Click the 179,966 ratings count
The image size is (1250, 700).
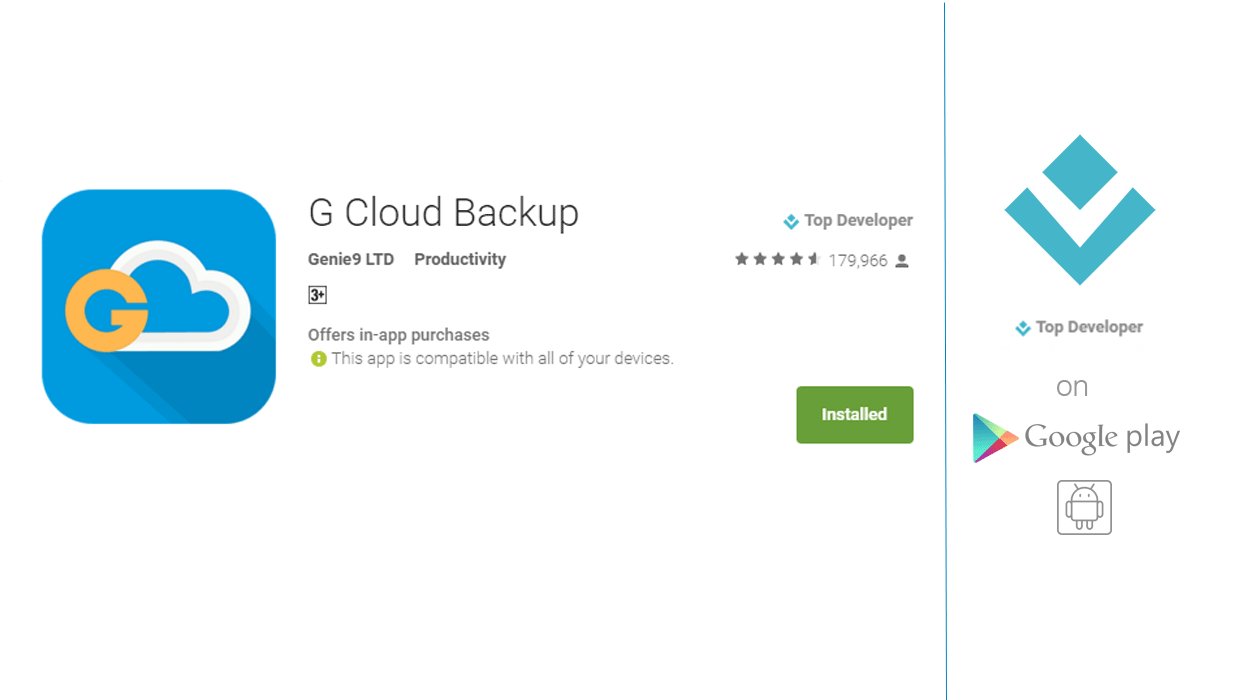pyautogui.click(x=858, y=260)
